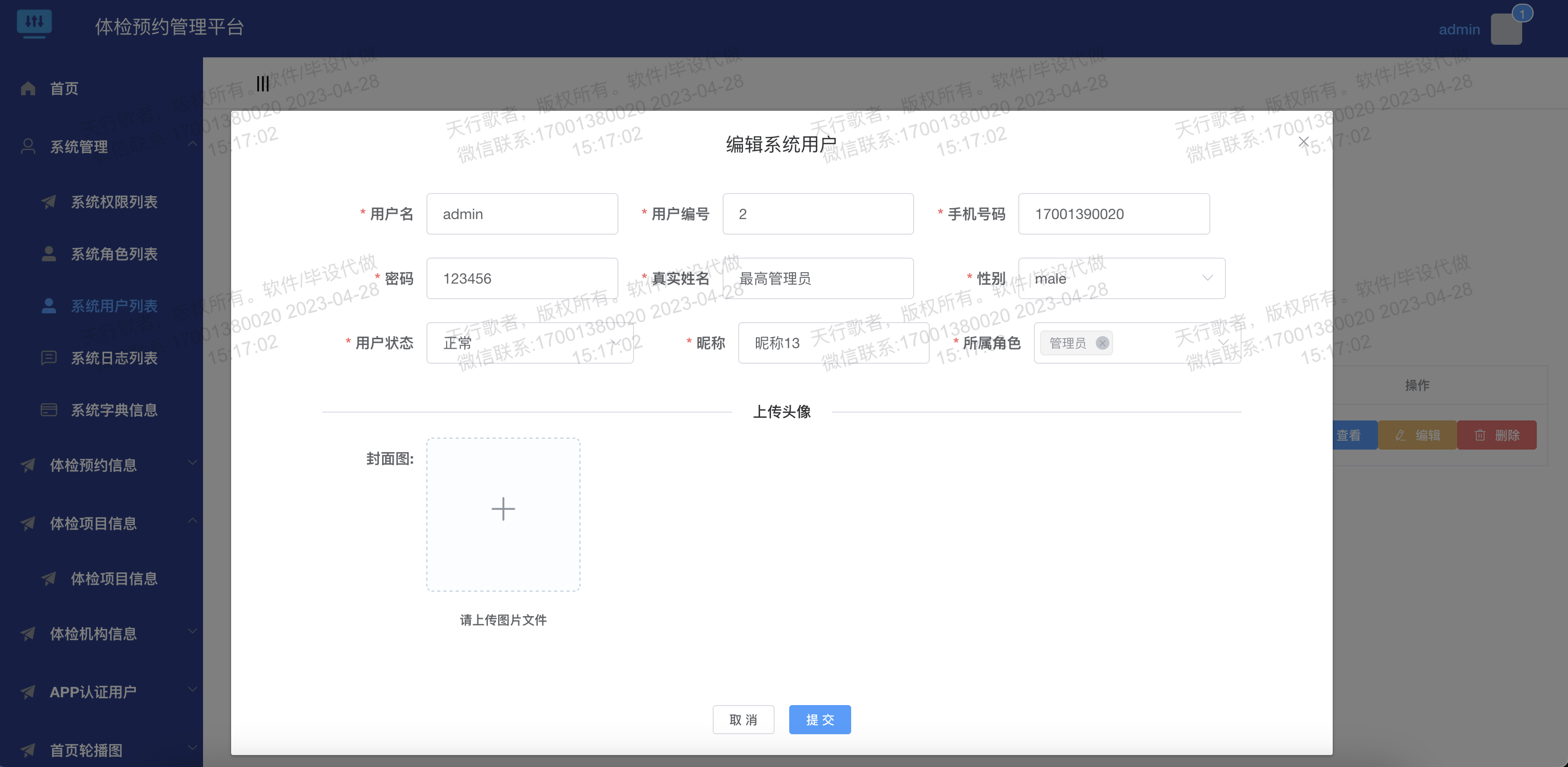Viewport: 1568px width, 767px height.
Task: Click the platform logo icon
Action: pos(34,23)
